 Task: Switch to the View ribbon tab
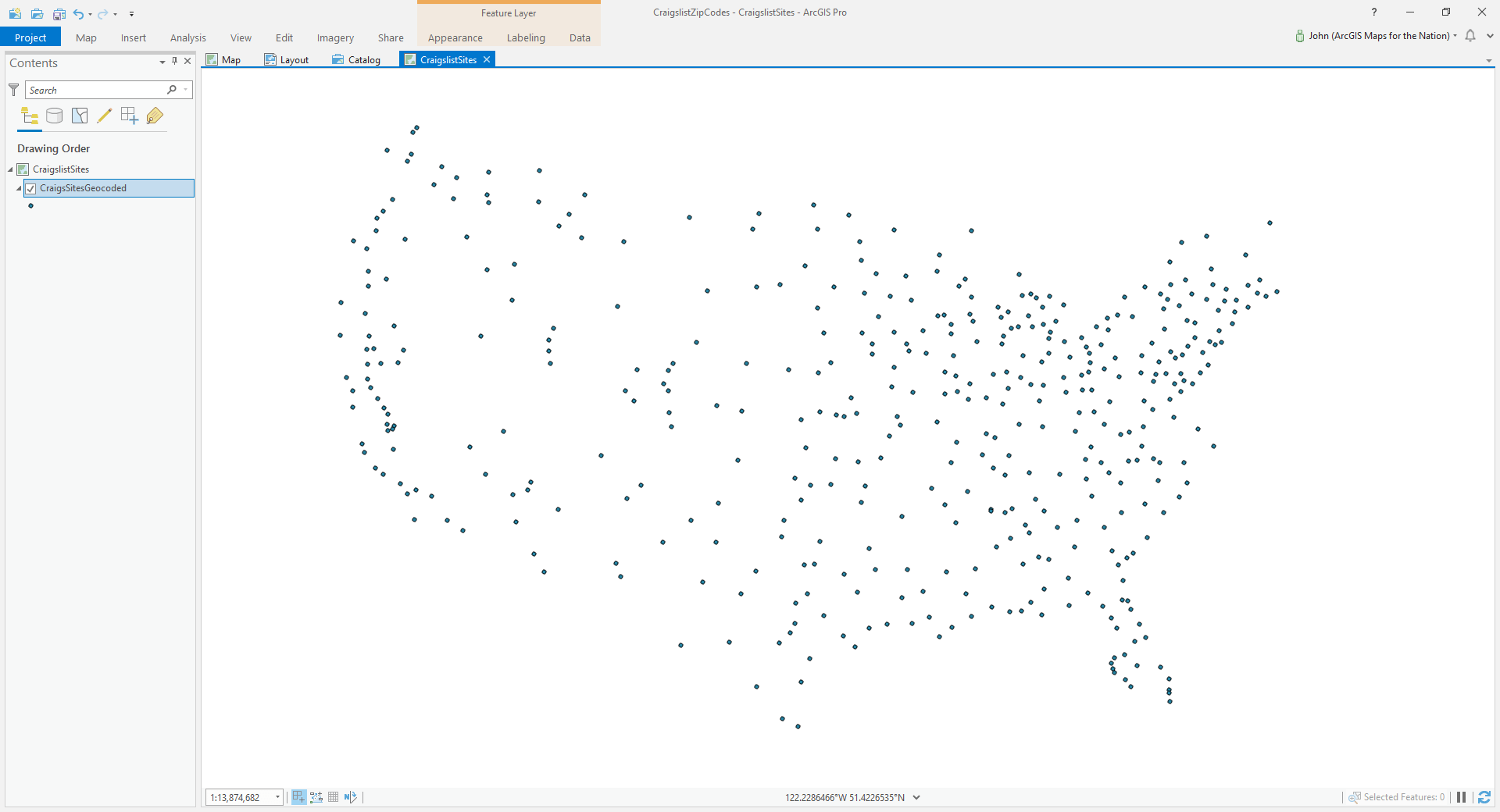241,37
